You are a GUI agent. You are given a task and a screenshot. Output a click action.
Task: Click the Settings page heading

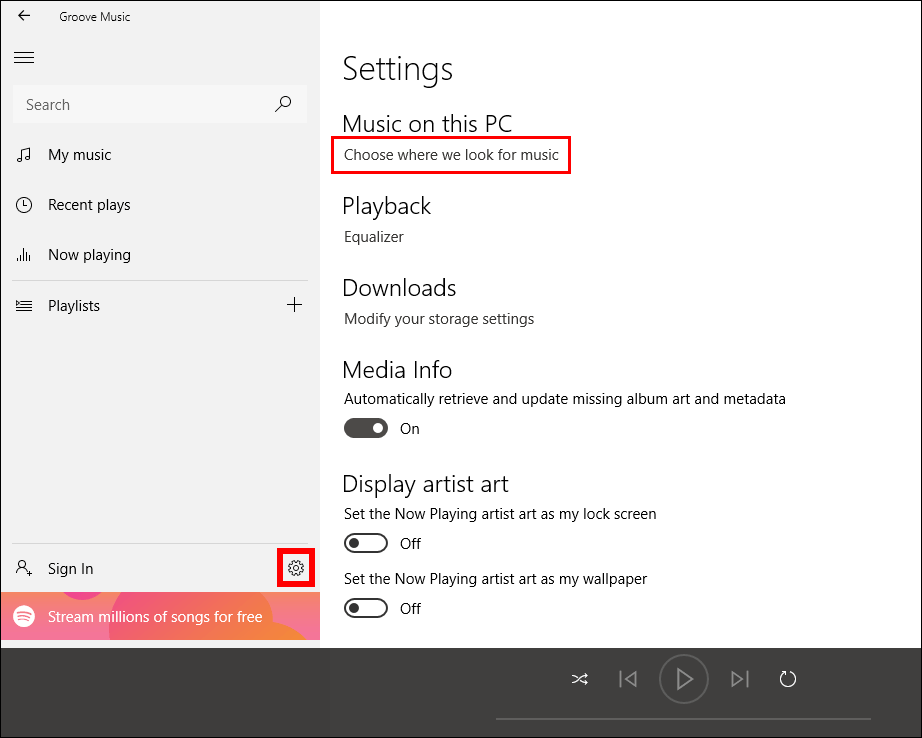(397, 69)
